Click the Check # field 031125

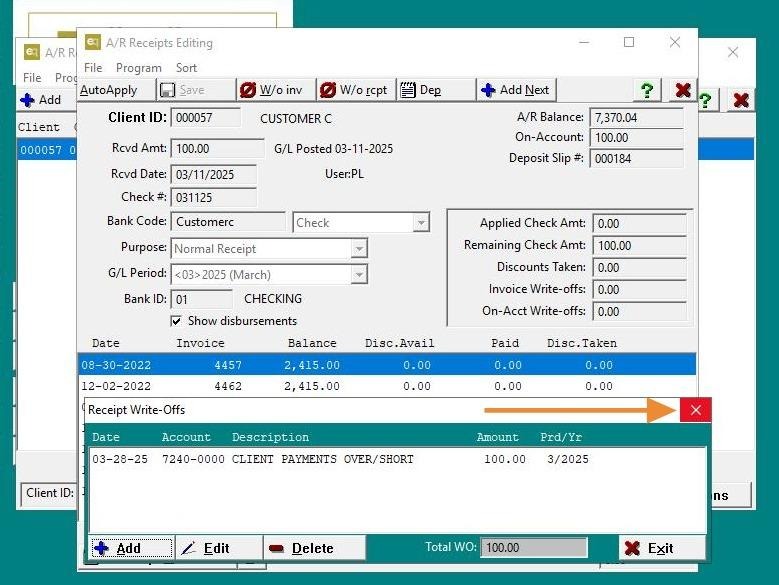[214, 197]
